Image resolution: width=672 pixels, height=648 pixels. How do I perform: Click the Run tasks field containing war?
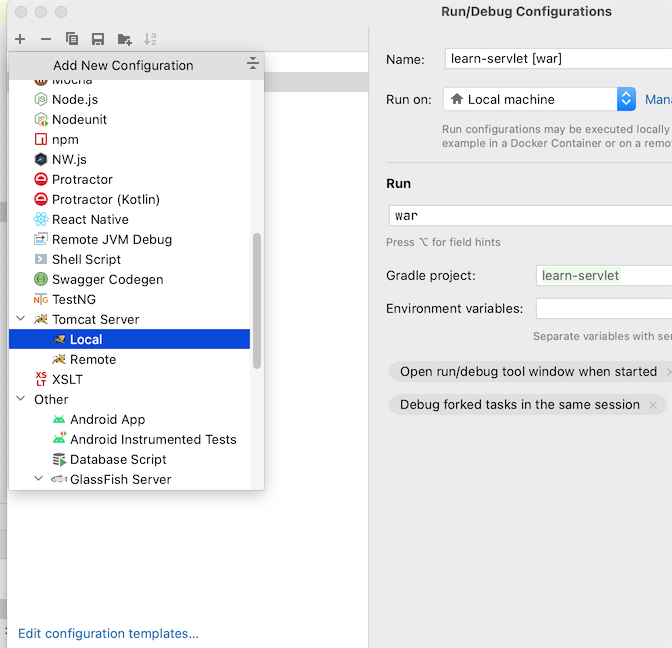530,215
